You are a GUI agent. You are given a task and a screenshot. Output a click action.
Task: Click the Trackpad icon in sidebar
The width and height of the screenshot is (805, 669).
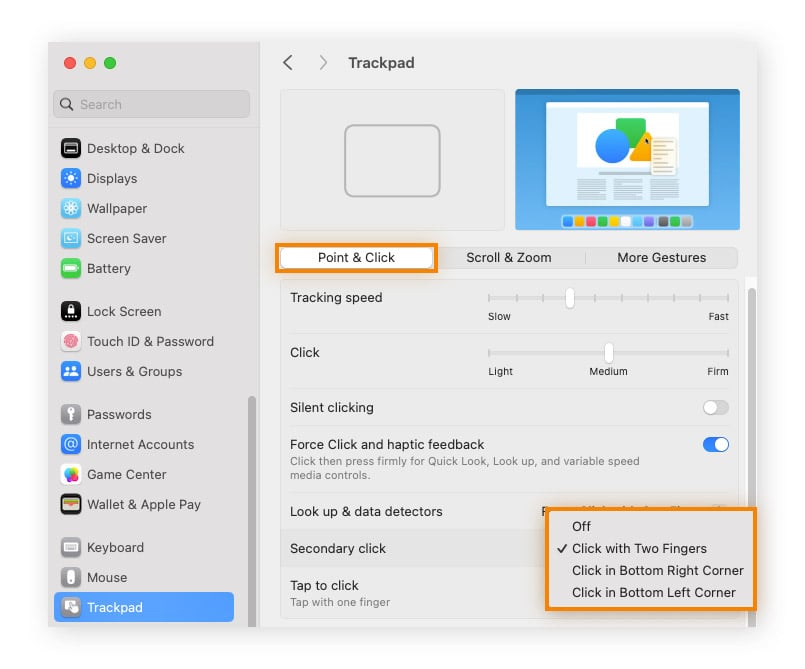71,607
